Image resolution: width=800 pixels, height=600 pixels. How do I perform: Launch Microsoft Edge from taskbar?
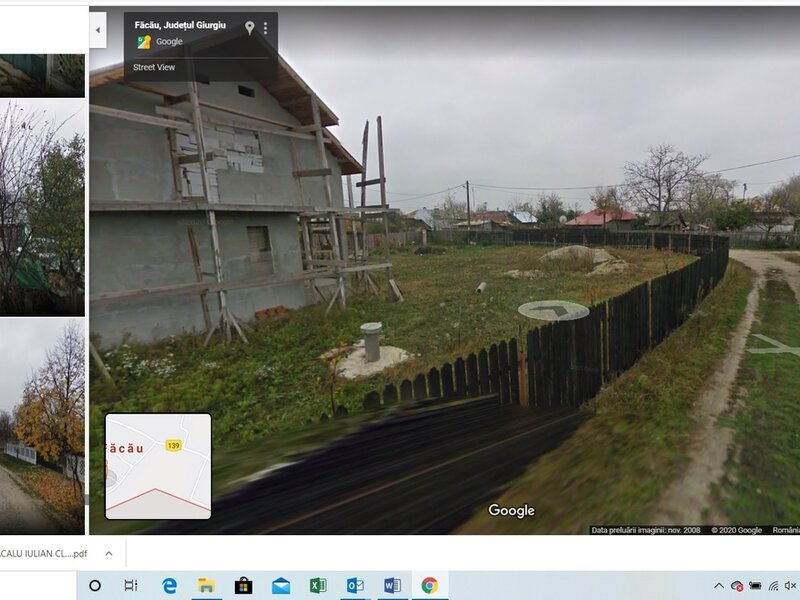coord(169,585)
